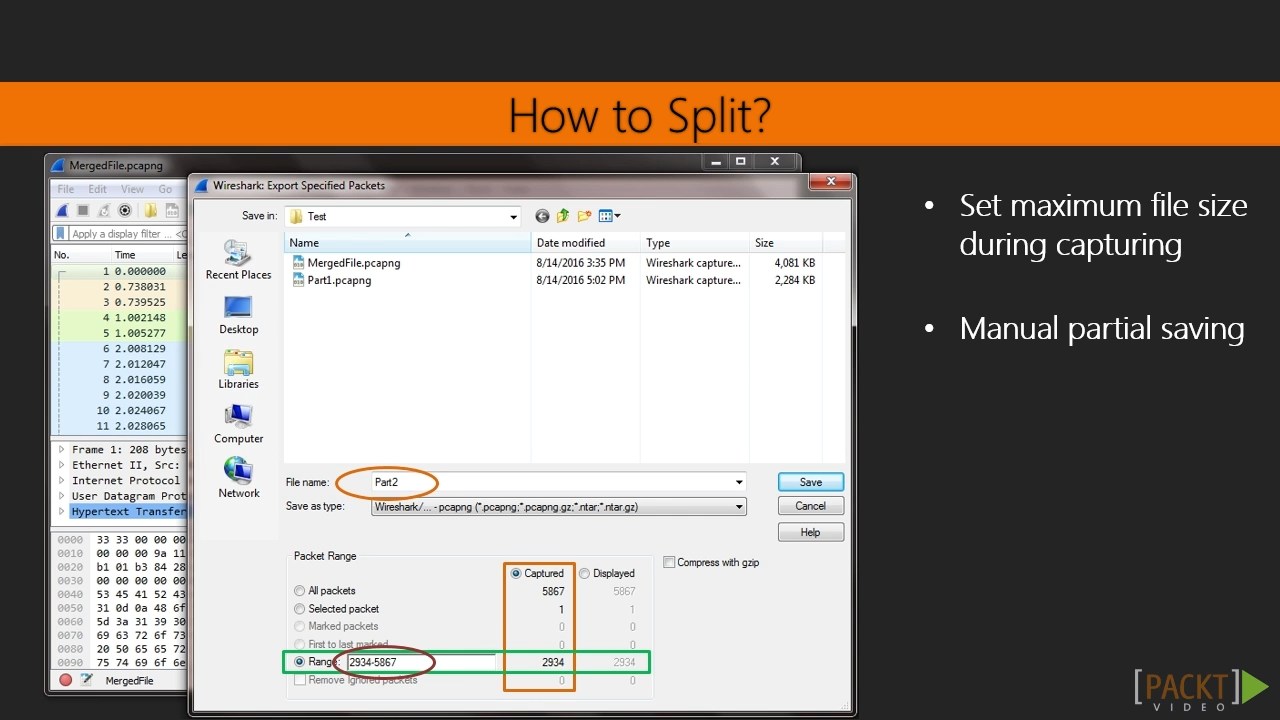
Task: Select the Captured radio button
Action: coord(516,574)
